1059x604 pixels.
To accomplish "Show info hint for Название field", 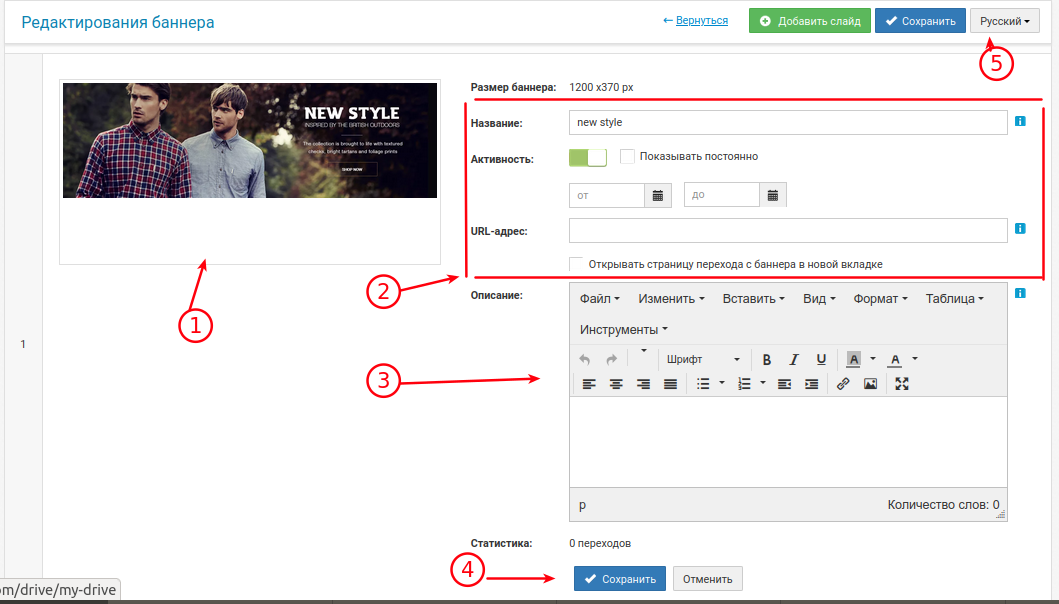I will (1021, 121).
